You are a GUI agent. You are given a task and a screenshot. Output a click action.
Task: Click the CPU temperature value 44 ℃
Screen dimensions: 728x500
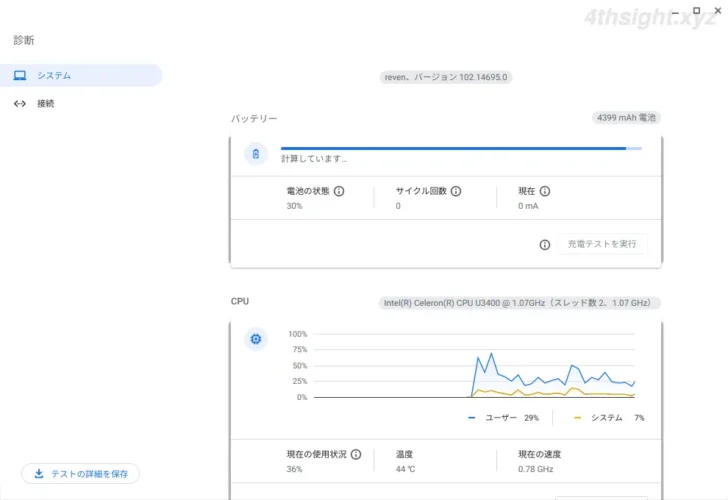(x=405, y=469)
